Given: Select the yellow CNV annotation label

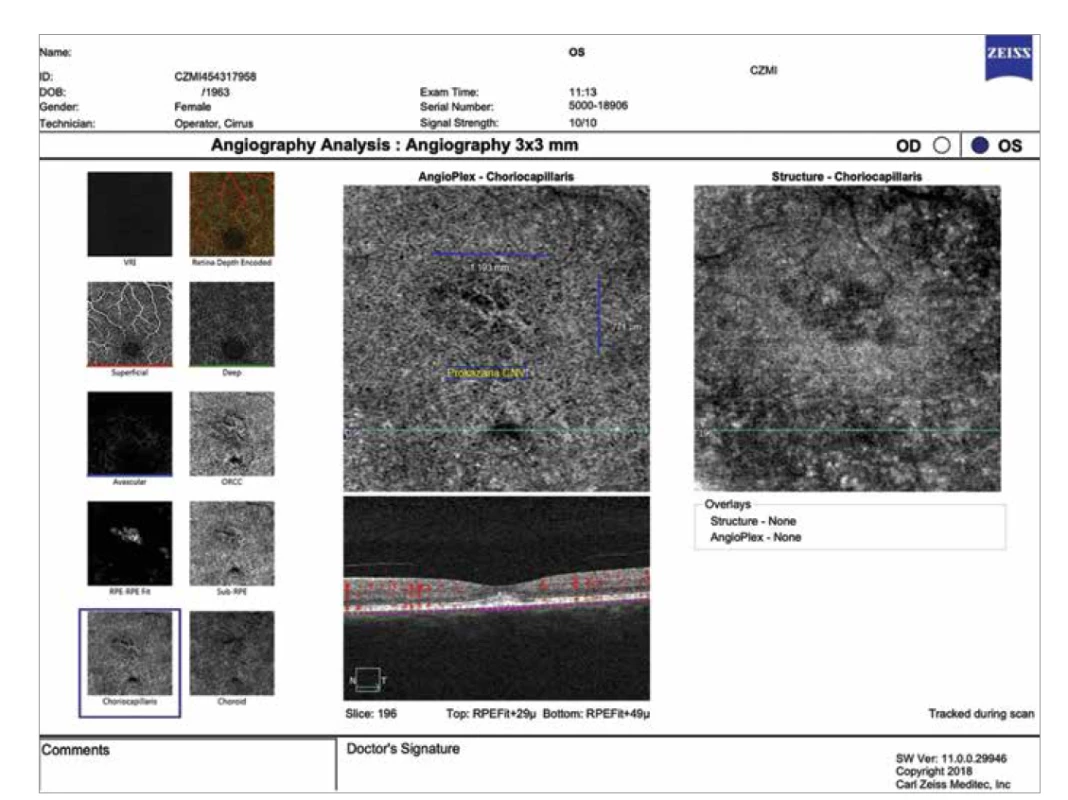Looking at the screenshot, I should click(x=486, y=373).
